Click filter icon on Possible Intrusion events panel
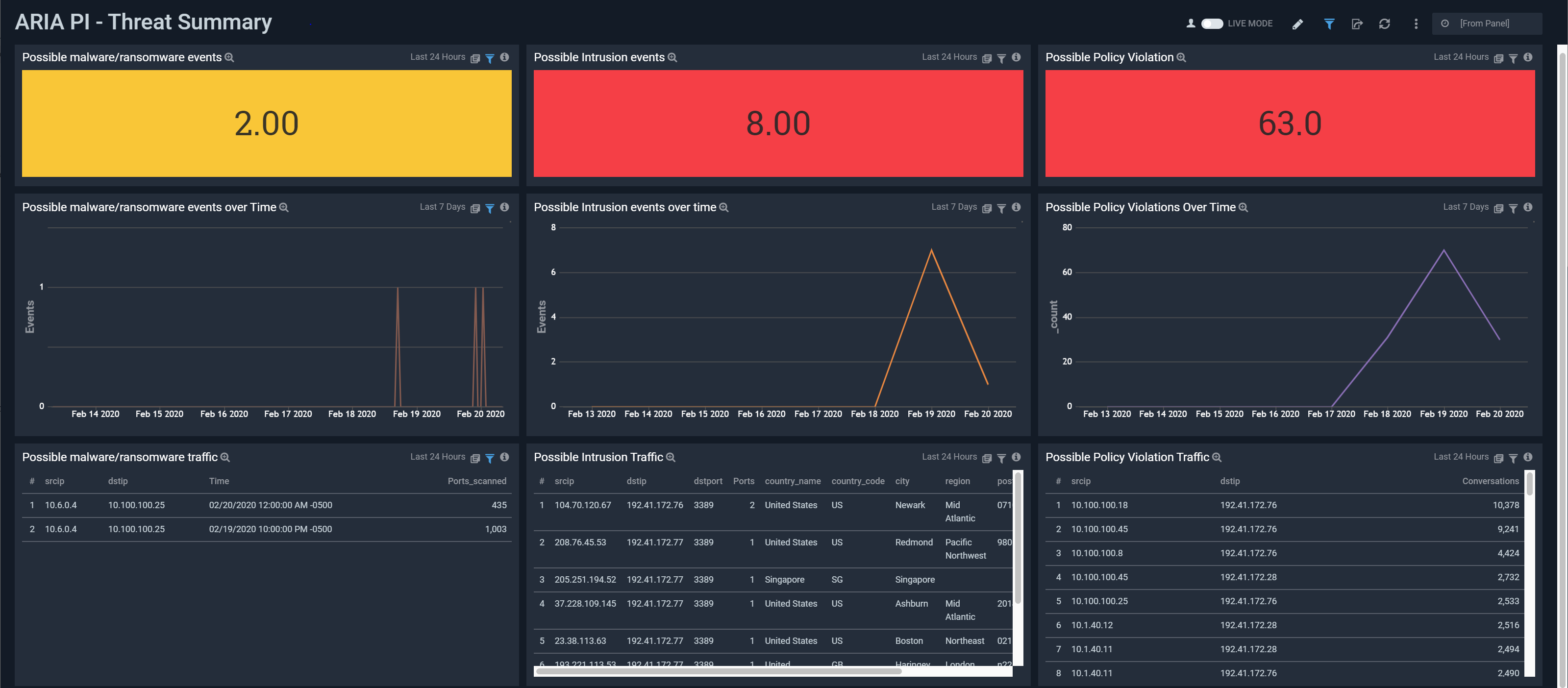Image resolution: width=1568 pixels, height=688 pixels. tap(1001, 58)
